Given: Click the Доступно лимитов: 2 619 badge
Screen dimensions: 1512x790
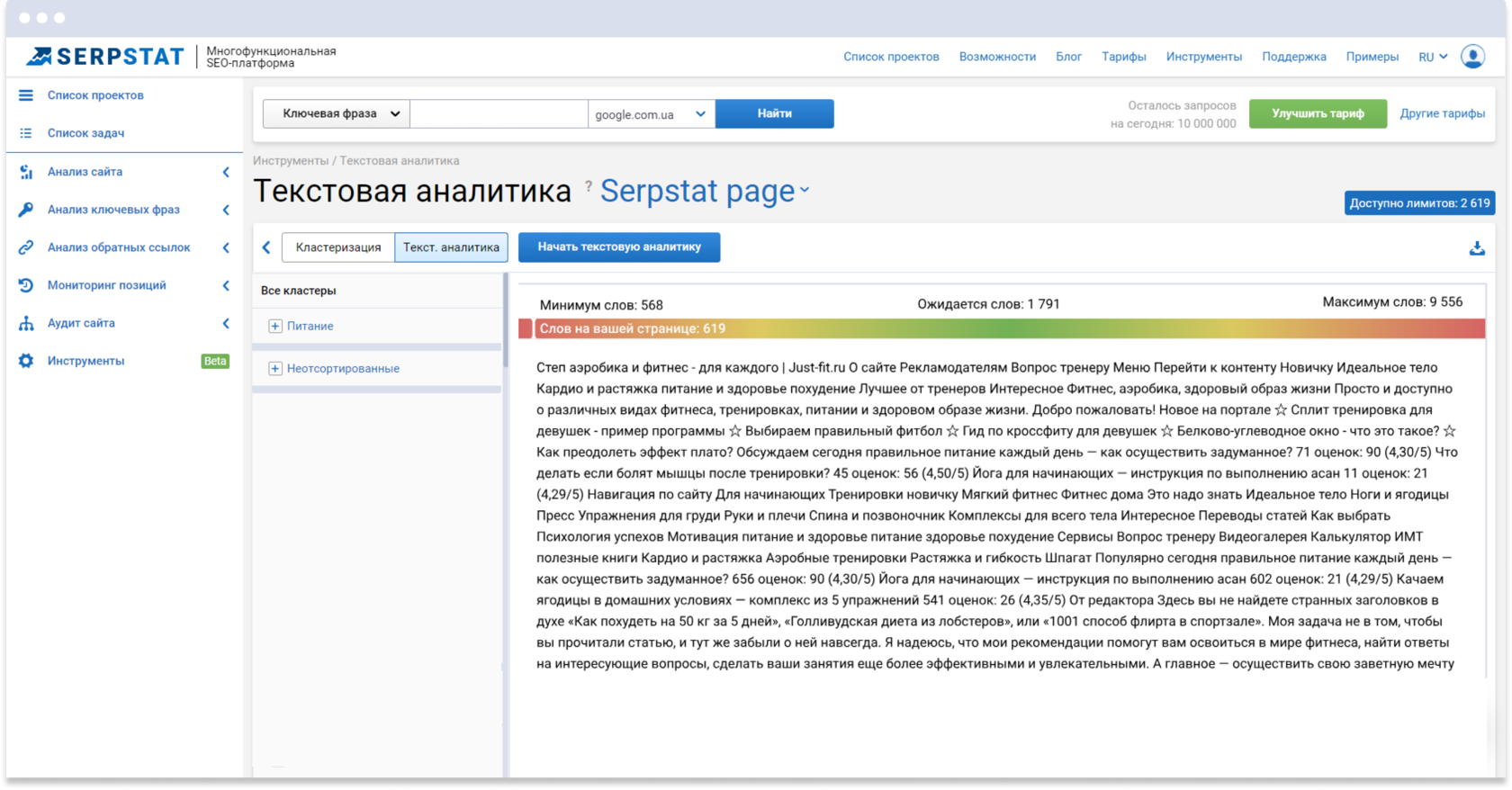Looking at the screenshot, I should (1419, 203).
